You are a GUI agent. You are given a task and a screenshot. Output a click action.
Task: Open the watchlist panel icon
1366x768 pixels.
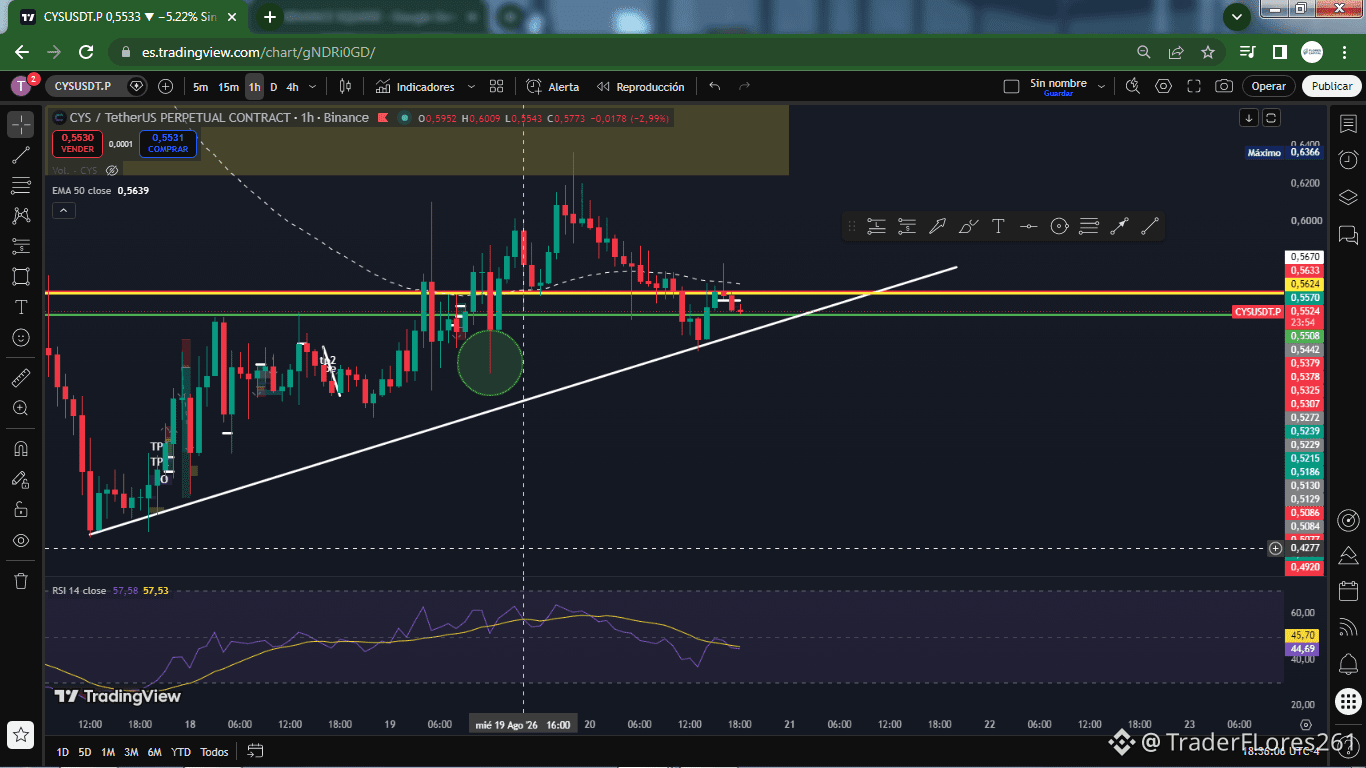(x=1348, y=124)
